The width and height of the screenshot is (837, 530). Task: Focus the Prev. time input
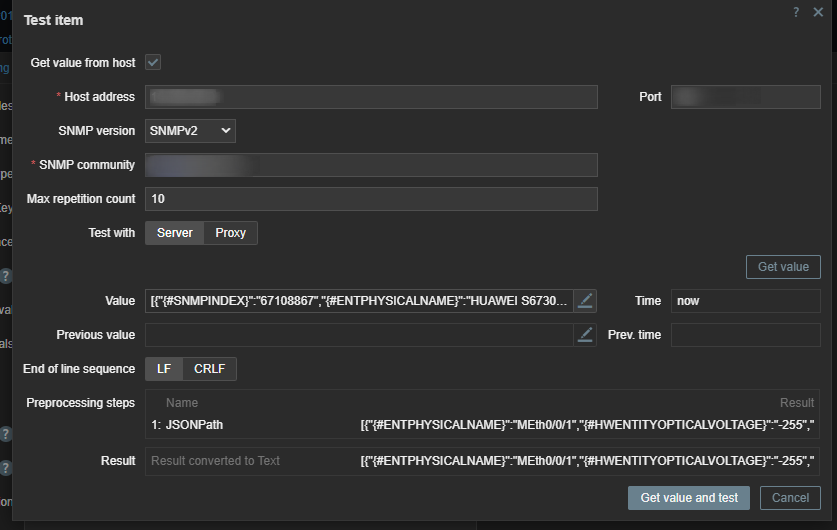tap(745, 335)
